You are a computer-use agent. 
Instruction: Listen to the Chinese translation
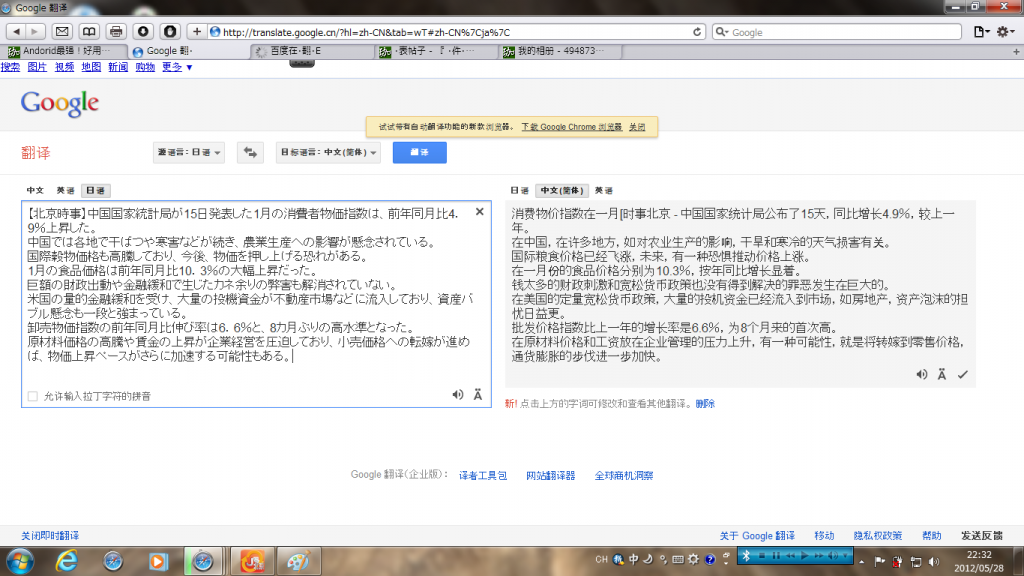pos(921,374)
